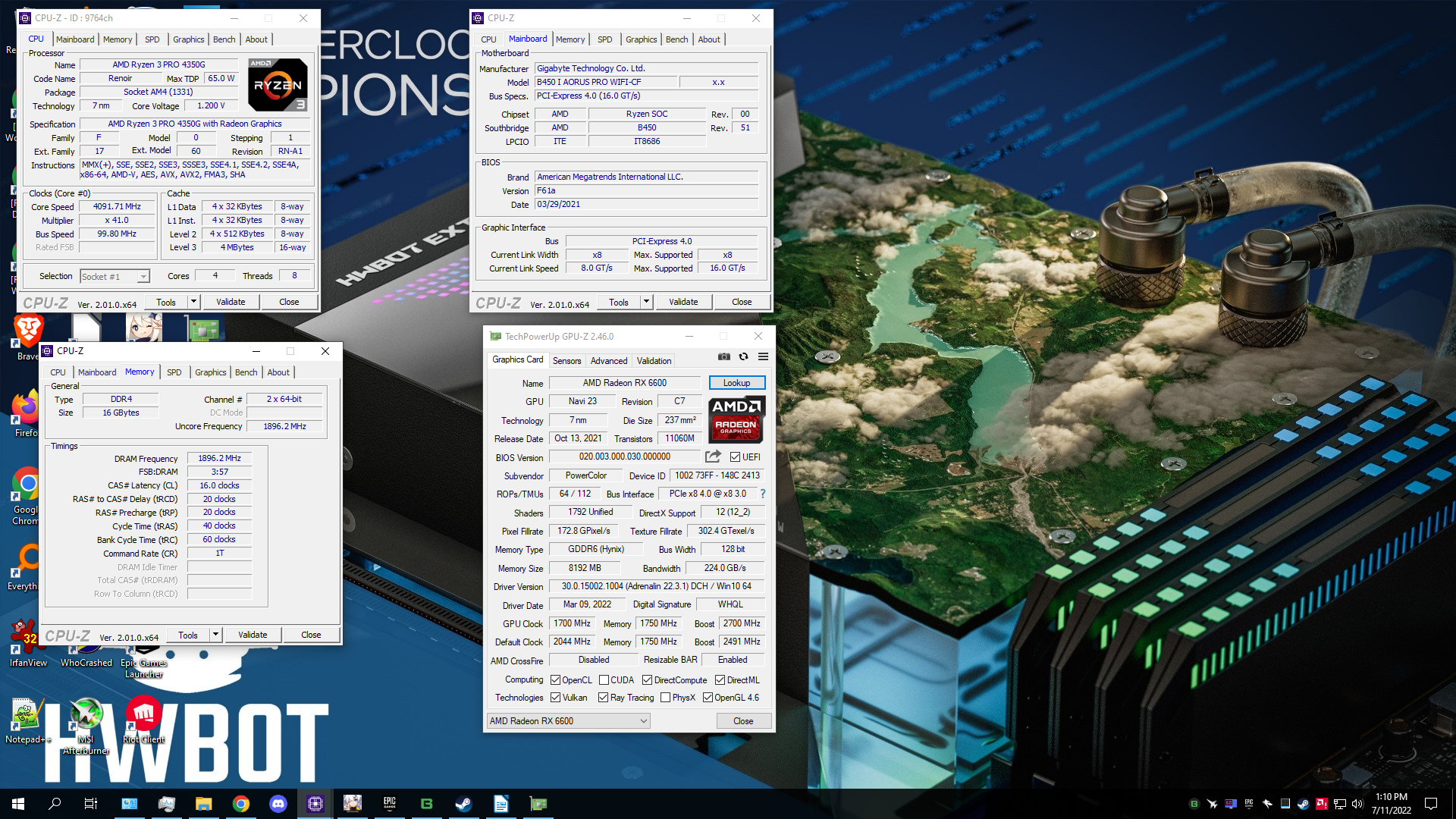
Task: Open Epic Games from the taskbar
Action: [390, 804]
